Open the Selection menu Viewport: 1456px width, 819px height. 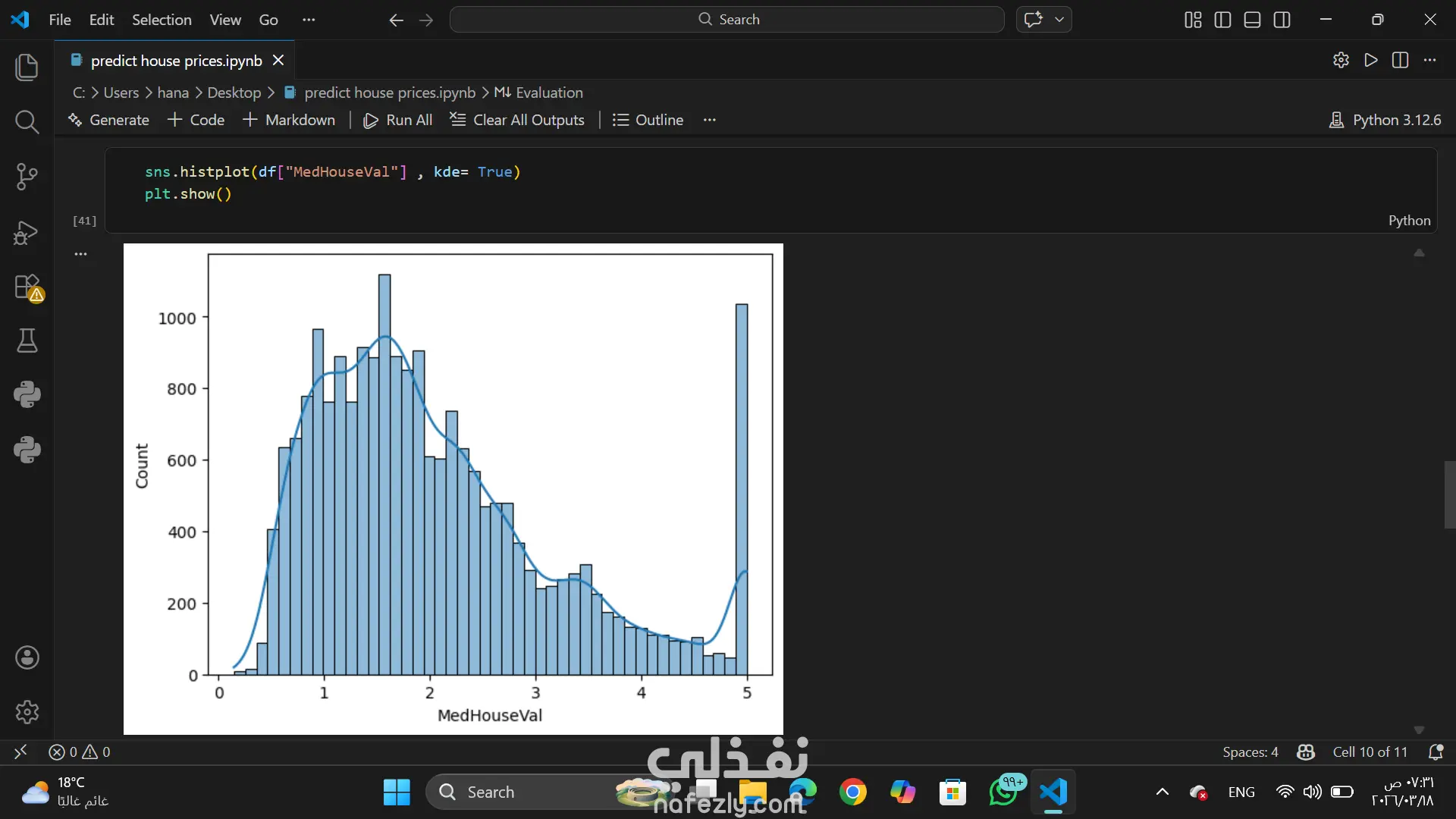coord(162,20)
